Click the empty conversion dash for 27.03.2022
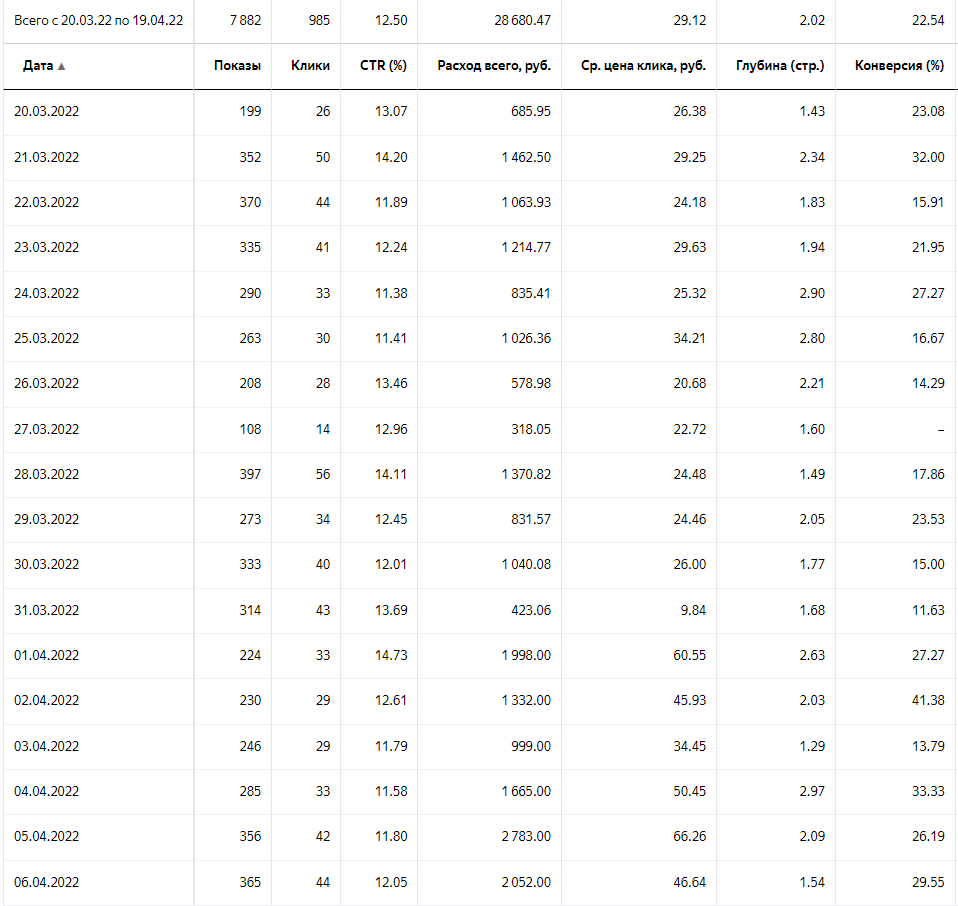Screen dimensions: 958x906 [x=940, y=429]
